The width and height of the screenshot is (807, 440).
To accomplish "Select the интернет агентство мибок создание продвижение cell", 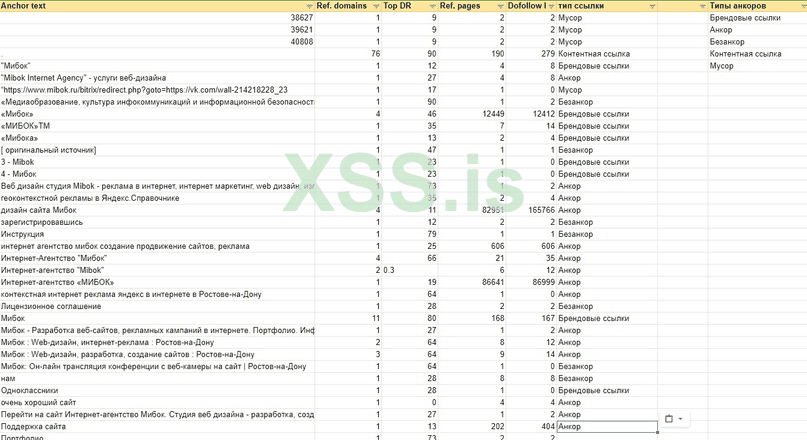I will [x=157, y=246].
